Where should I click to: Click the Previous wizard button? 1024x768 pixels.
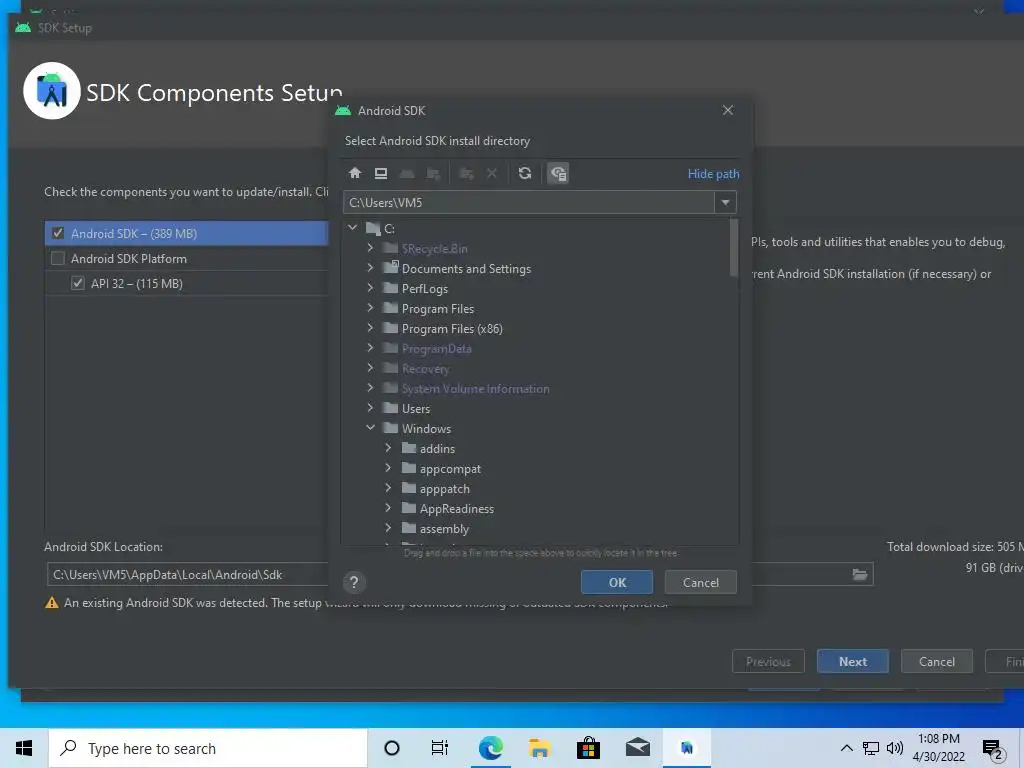point(768,662)
